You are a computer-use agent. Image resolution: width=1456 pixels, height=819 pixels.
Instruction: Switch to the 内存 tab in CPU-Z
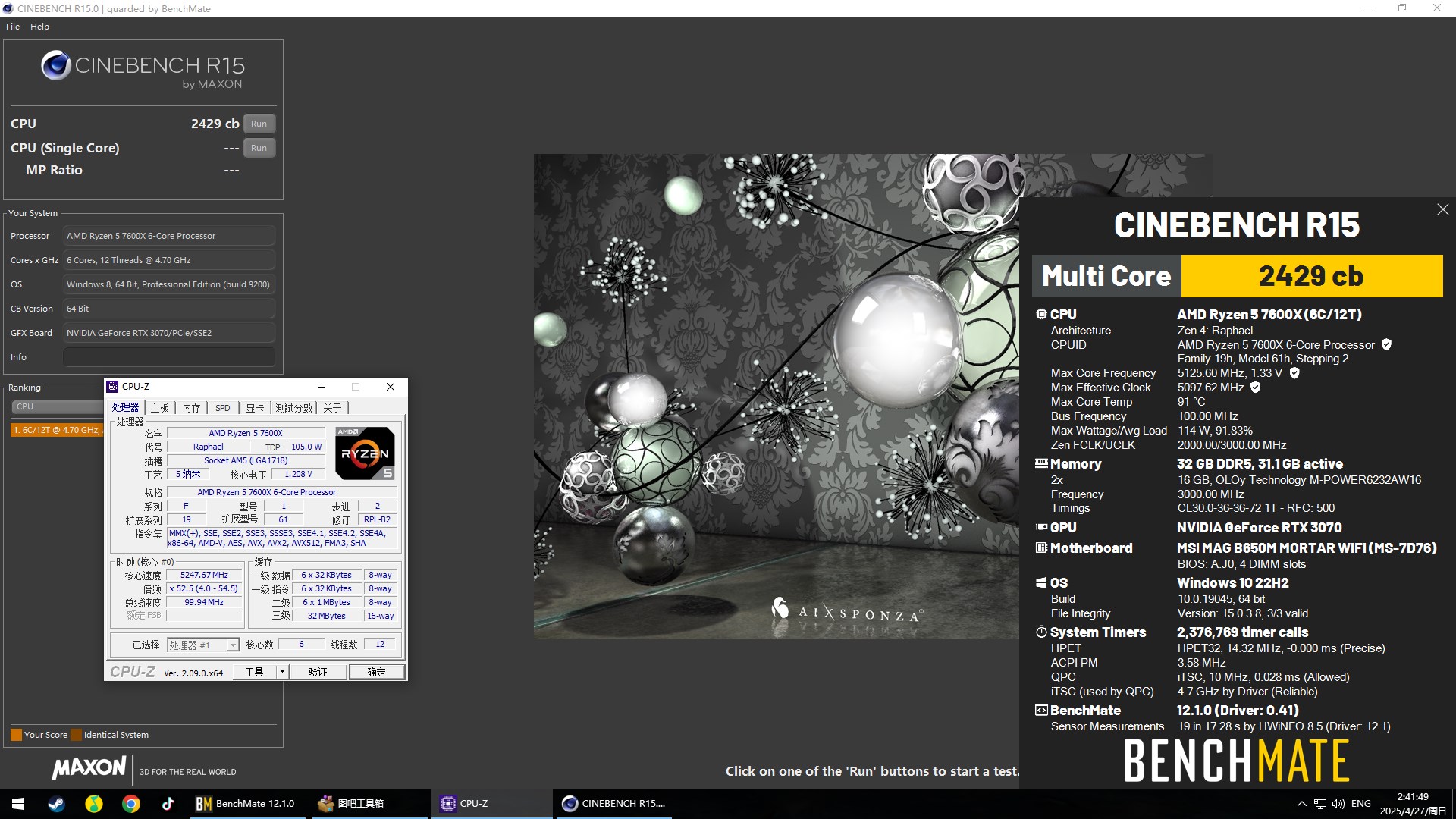(191, 408)
